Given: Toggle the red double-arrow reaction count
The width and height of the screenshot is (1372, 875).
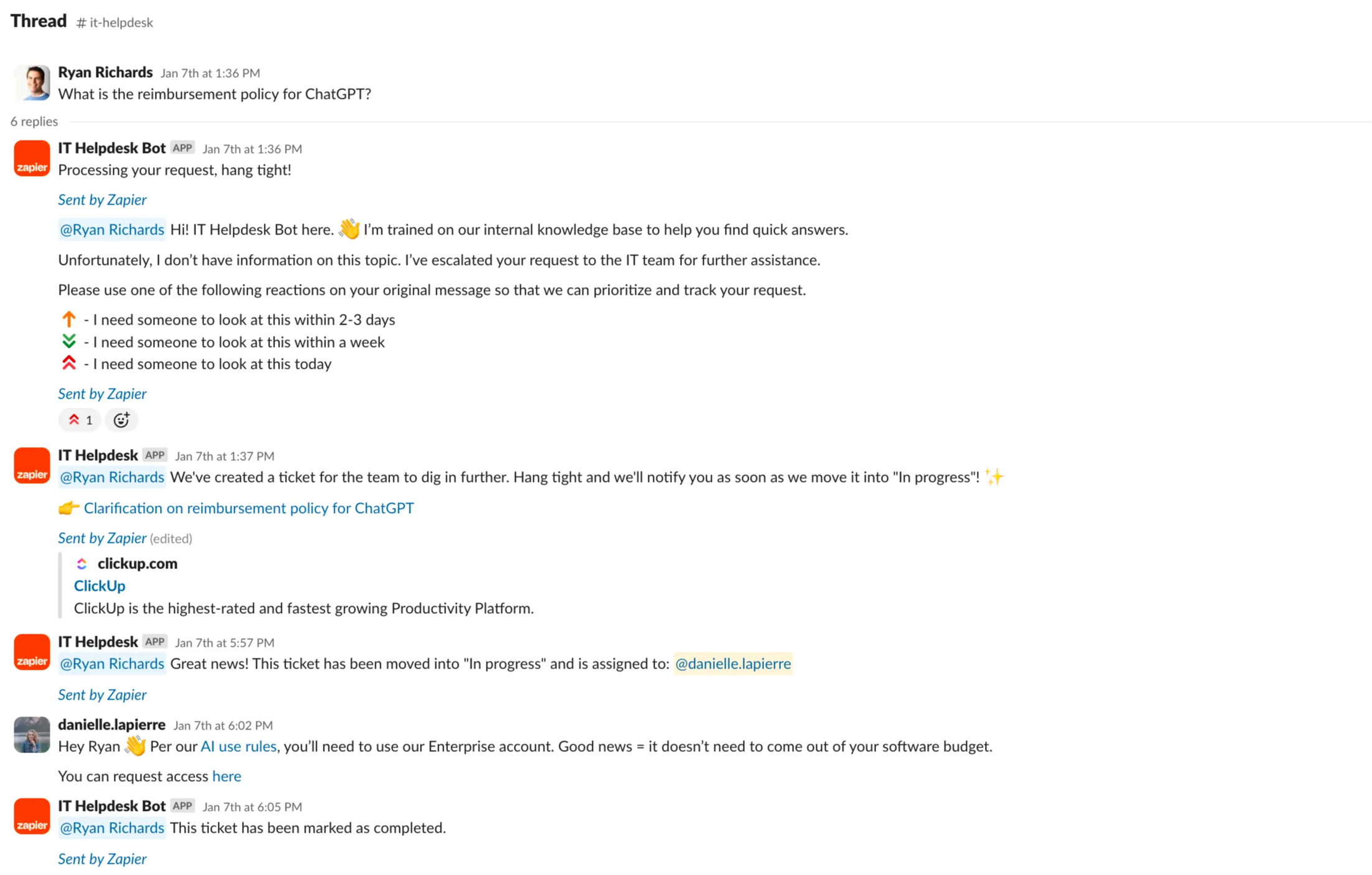Looking at the screenshot, I should click(x=80, y=420).
